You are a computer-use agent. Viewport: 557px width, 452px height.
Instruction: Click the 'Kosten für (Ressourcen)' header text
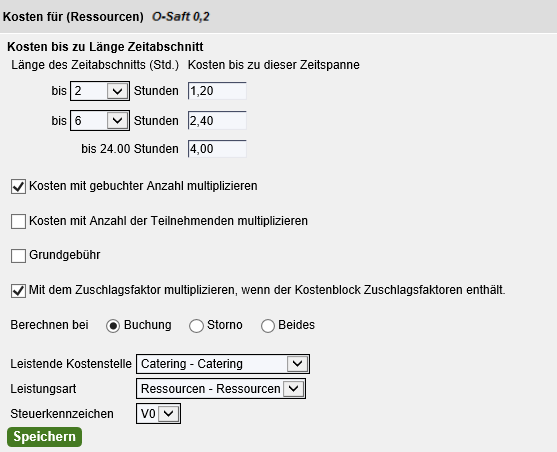[73, 17]
